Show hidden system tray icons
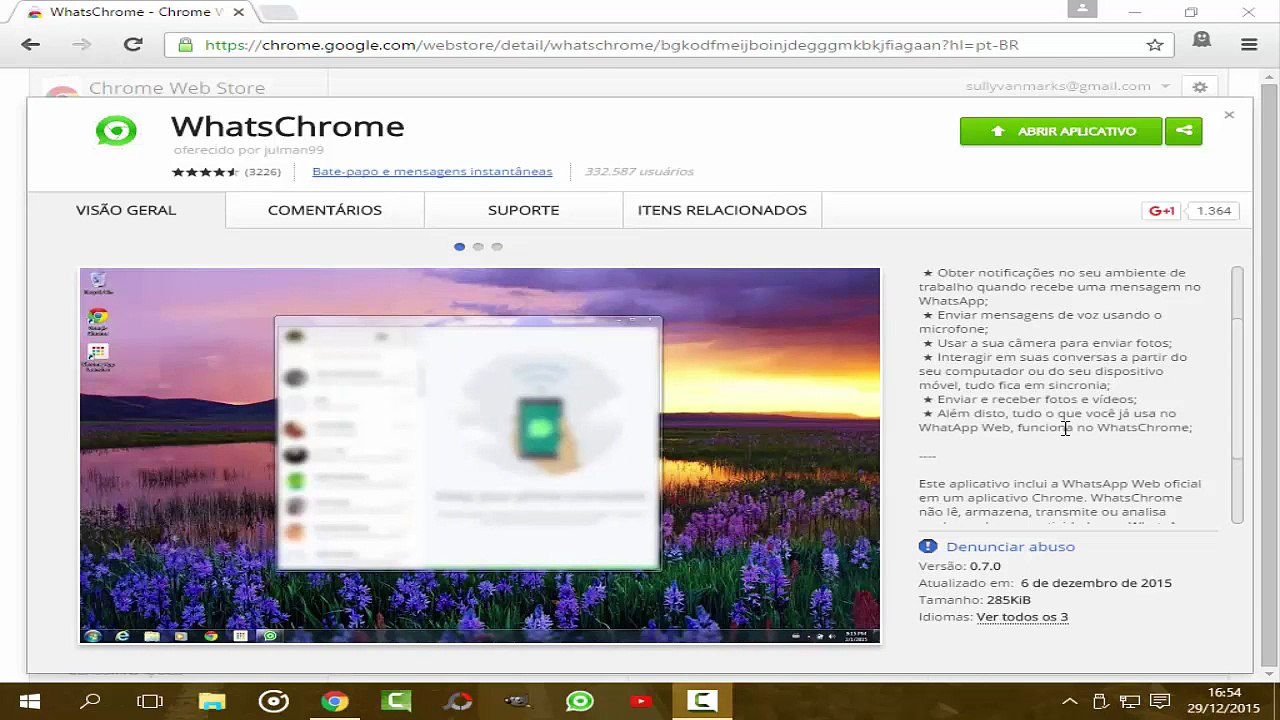 click(x=1070, y=701)
